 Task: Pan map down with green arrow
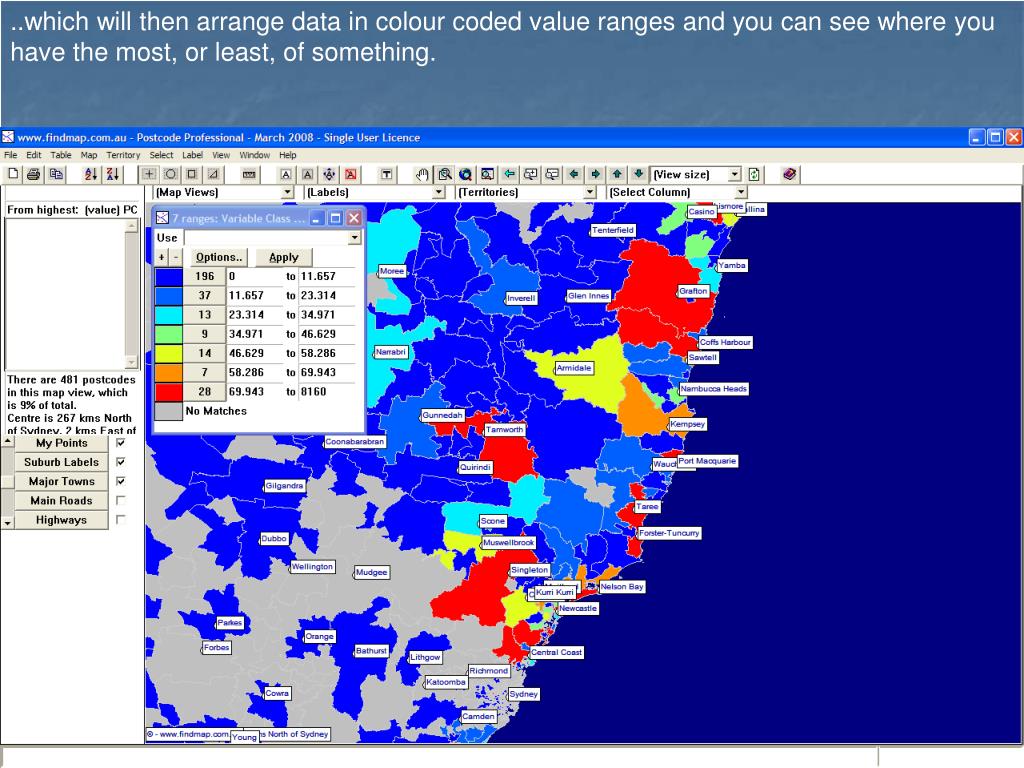point(639,174)
